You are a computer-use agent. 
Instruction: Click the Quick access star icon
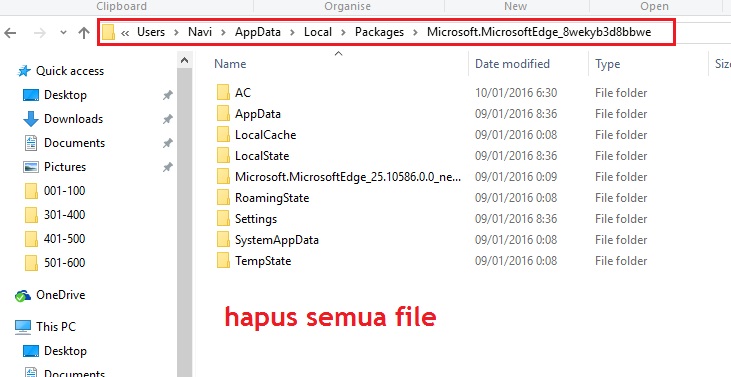(x=24, y=71)
